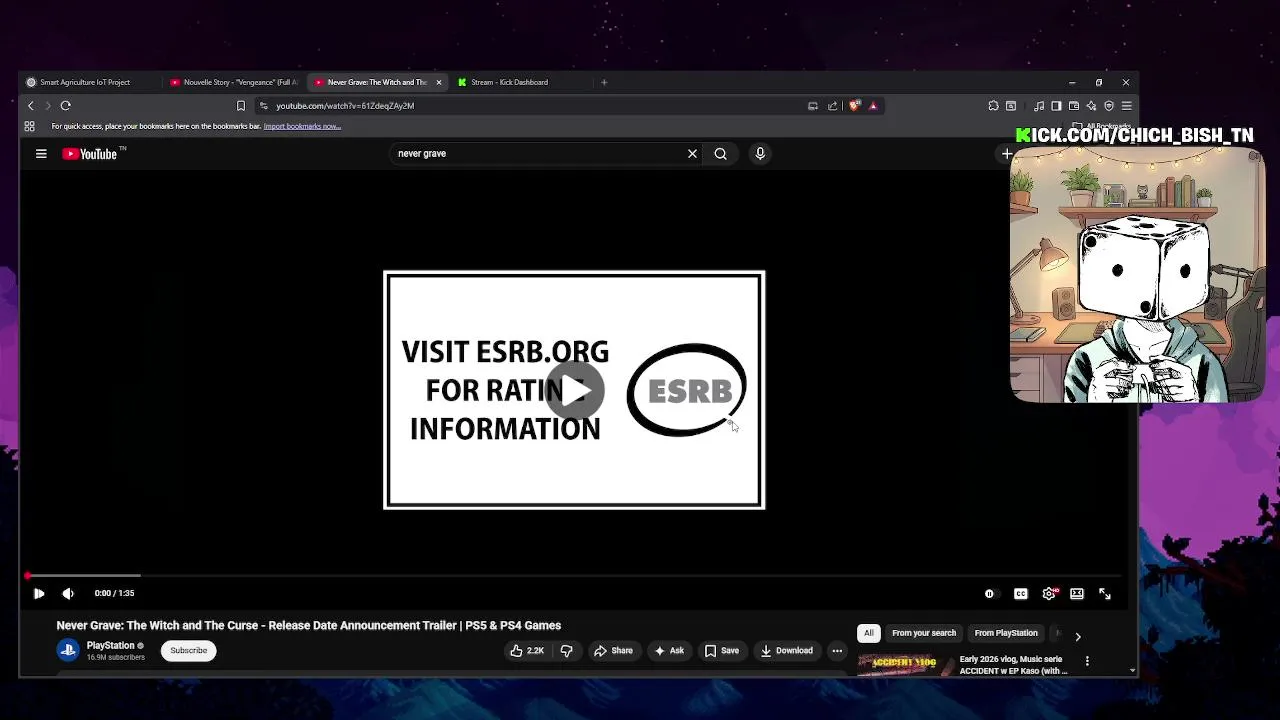Image resolution: width=1280 pixels, height=720 pixels.
Task: Click the YouTube search magnifier button
Action: click(x=720, y=154)
